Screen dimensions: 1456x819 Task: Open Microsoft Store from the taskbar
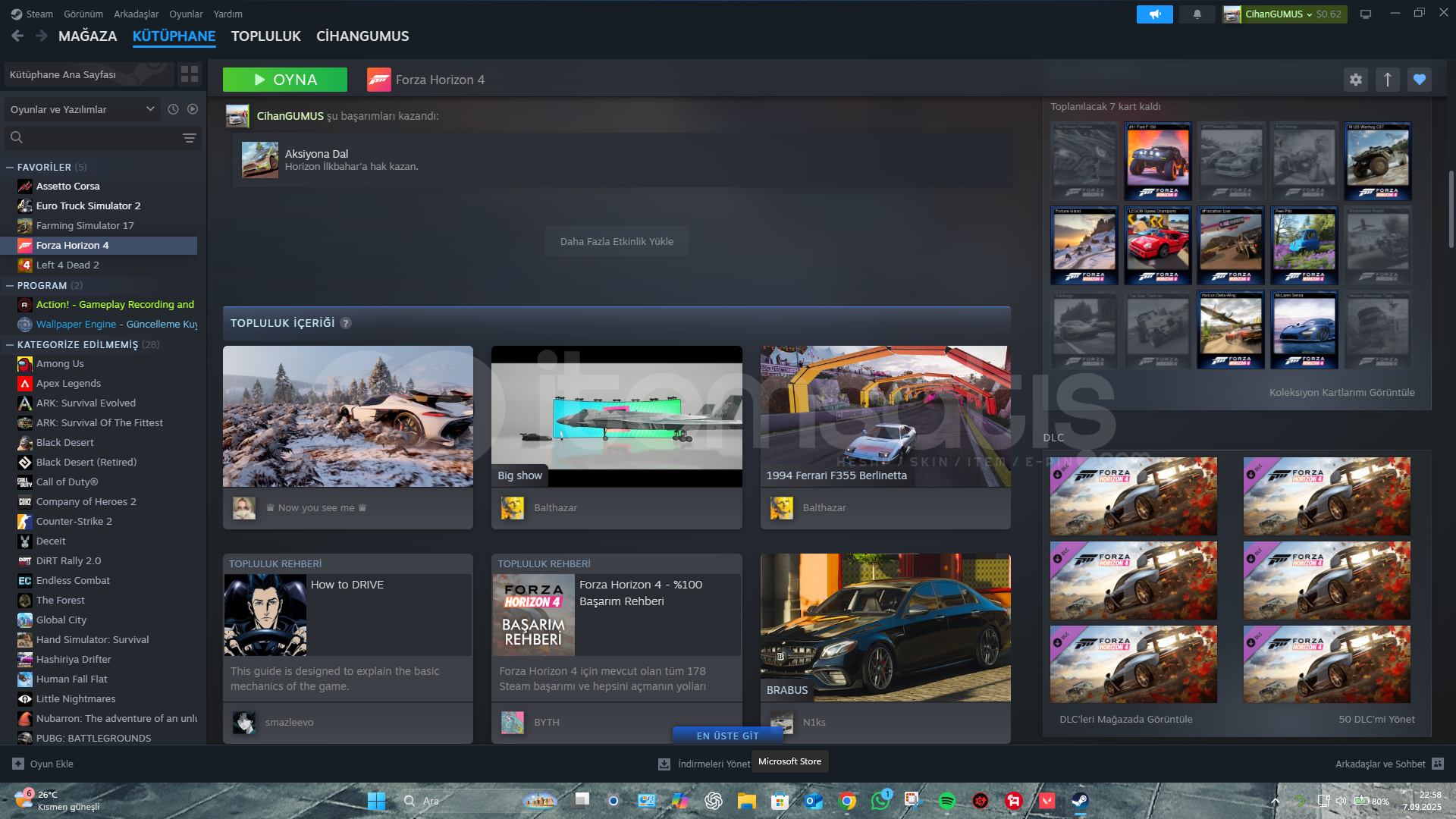pyautogui.click(x=780, y=801)
